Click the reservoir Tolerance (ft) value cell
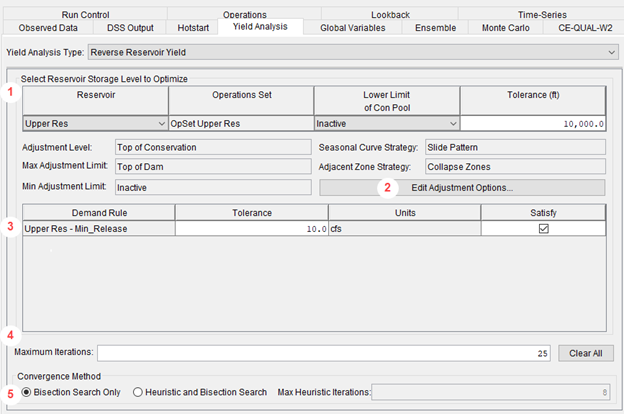Viewport: 624px width, 414px height. 533,123
